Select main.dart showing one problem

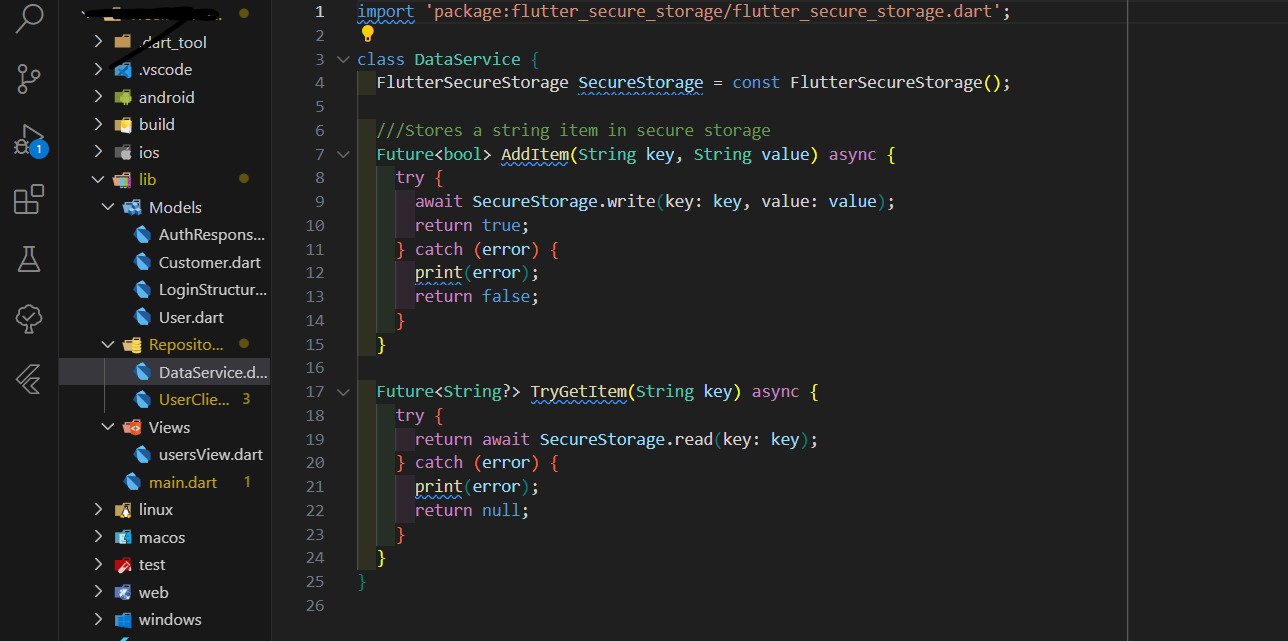pyautogui.click(x=183, y=481)
